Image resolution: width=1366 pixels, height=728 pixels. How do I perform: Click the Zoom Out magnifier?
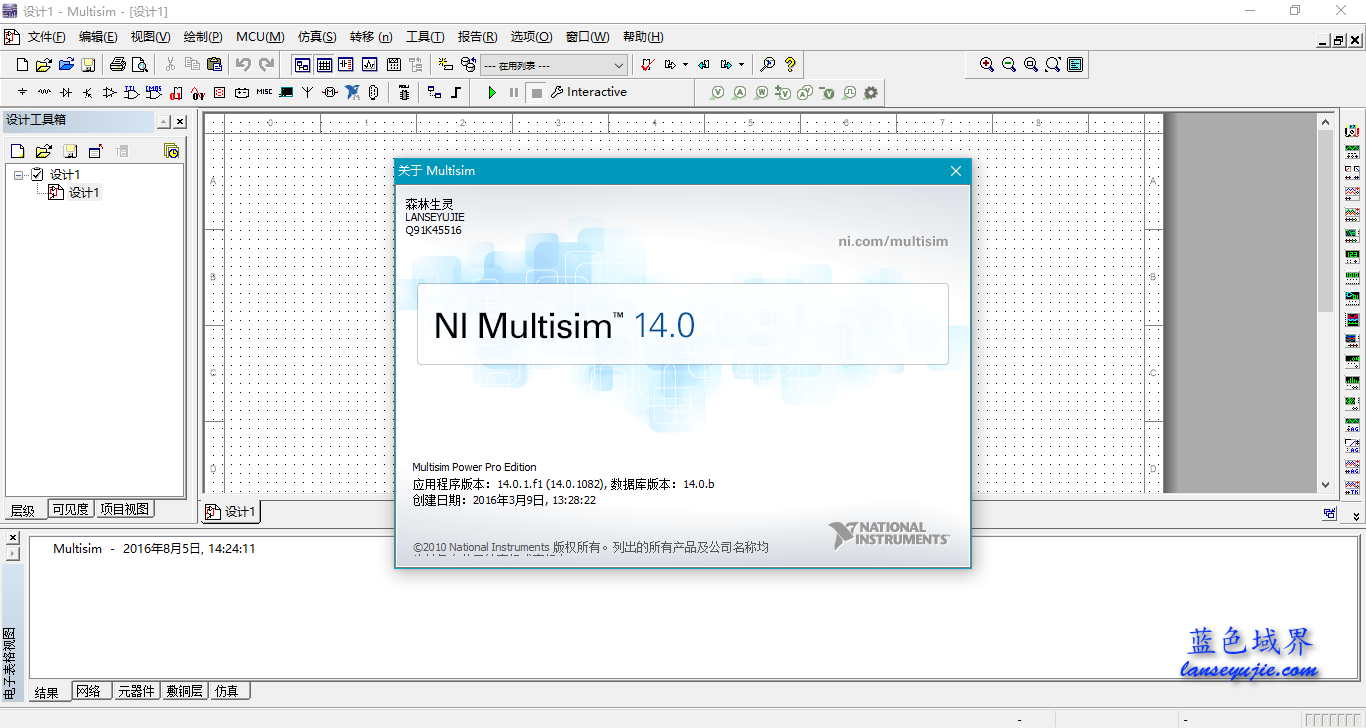(x=1009, y=65)
